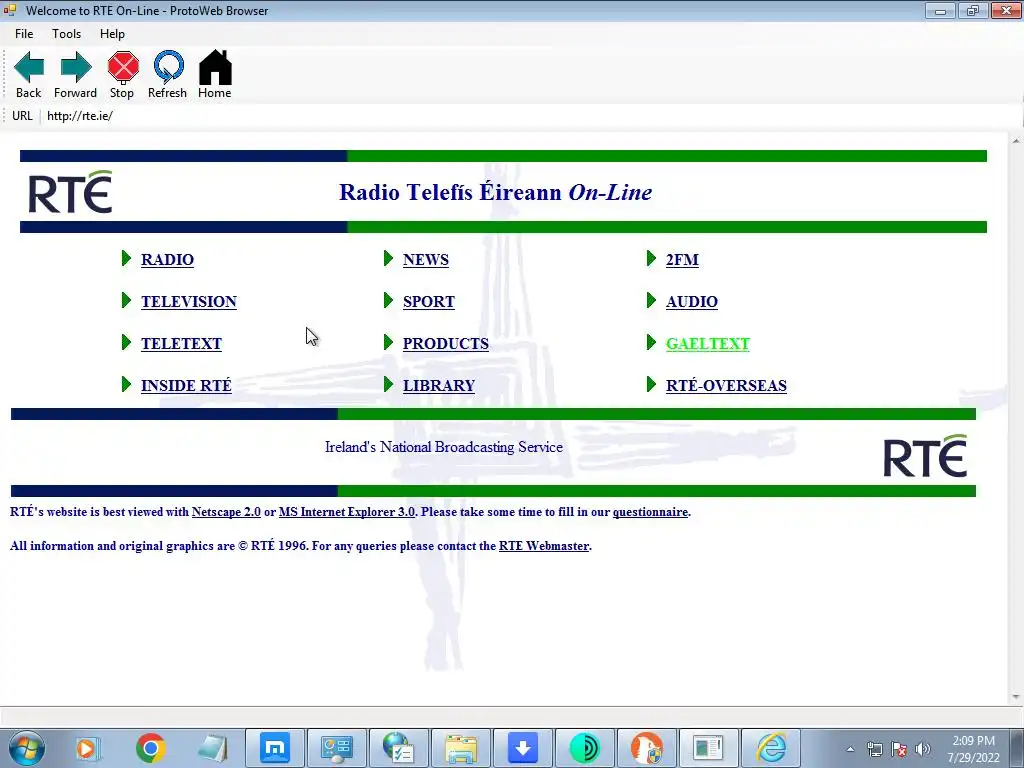
Task: Open the TELETEXT link
Action: point(182,344)
